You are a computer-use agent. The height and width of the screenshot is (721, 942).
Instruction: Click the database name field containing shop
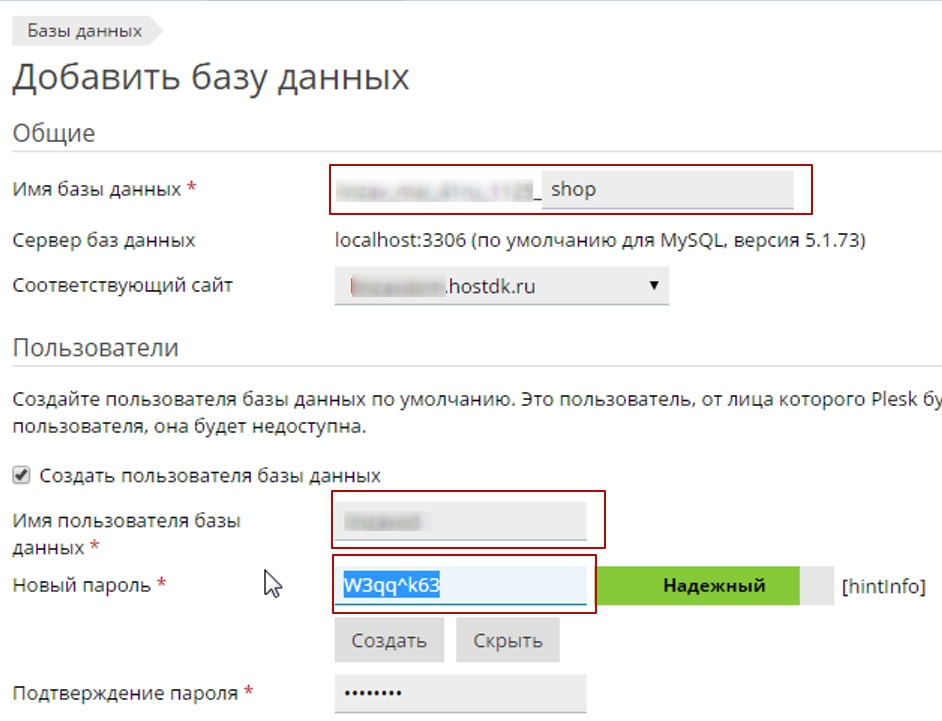[x=667, y=189]
